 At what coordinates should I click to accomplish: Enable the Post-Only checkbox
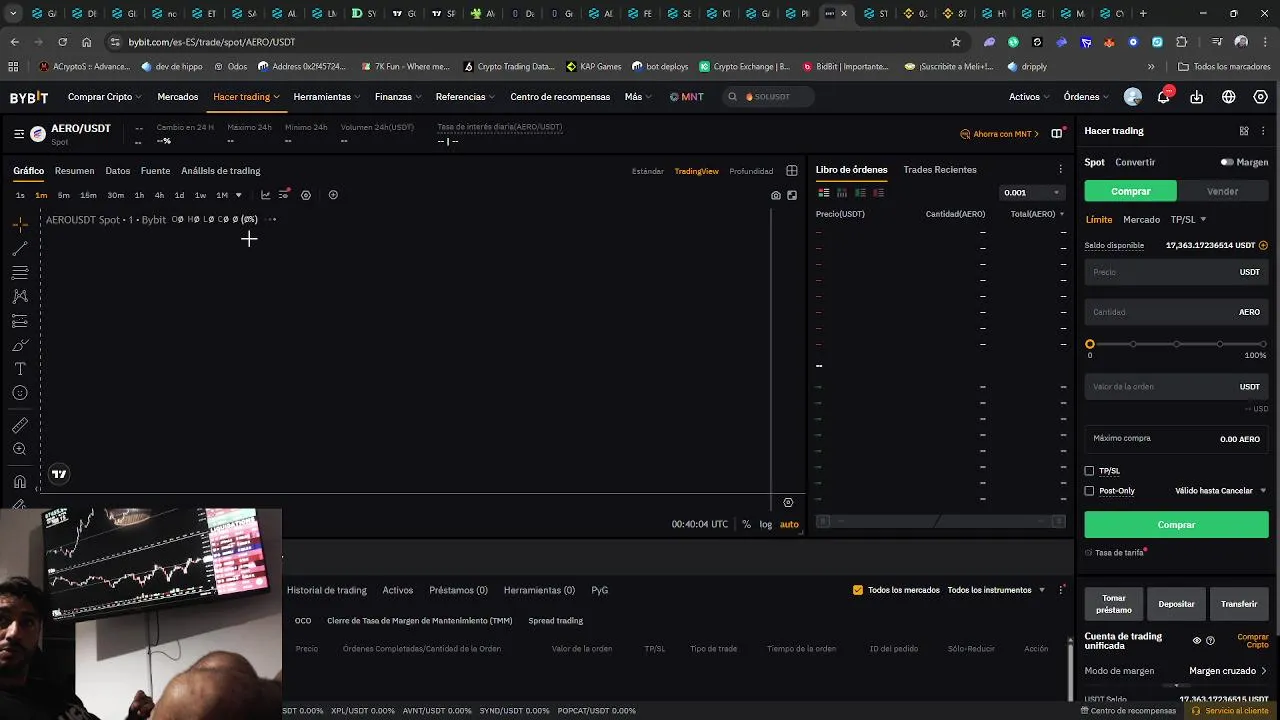(1090, 491)
